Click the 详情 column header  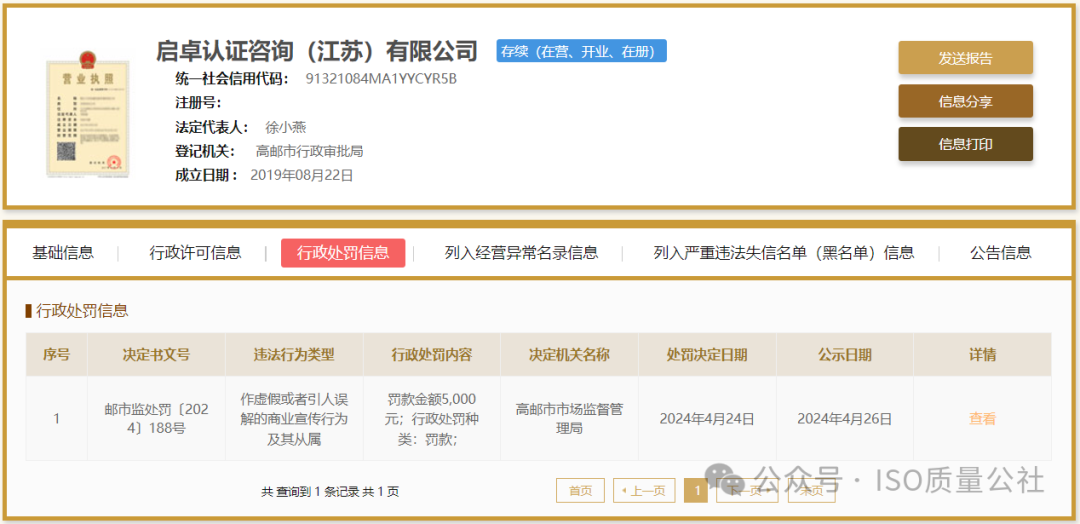983,355
